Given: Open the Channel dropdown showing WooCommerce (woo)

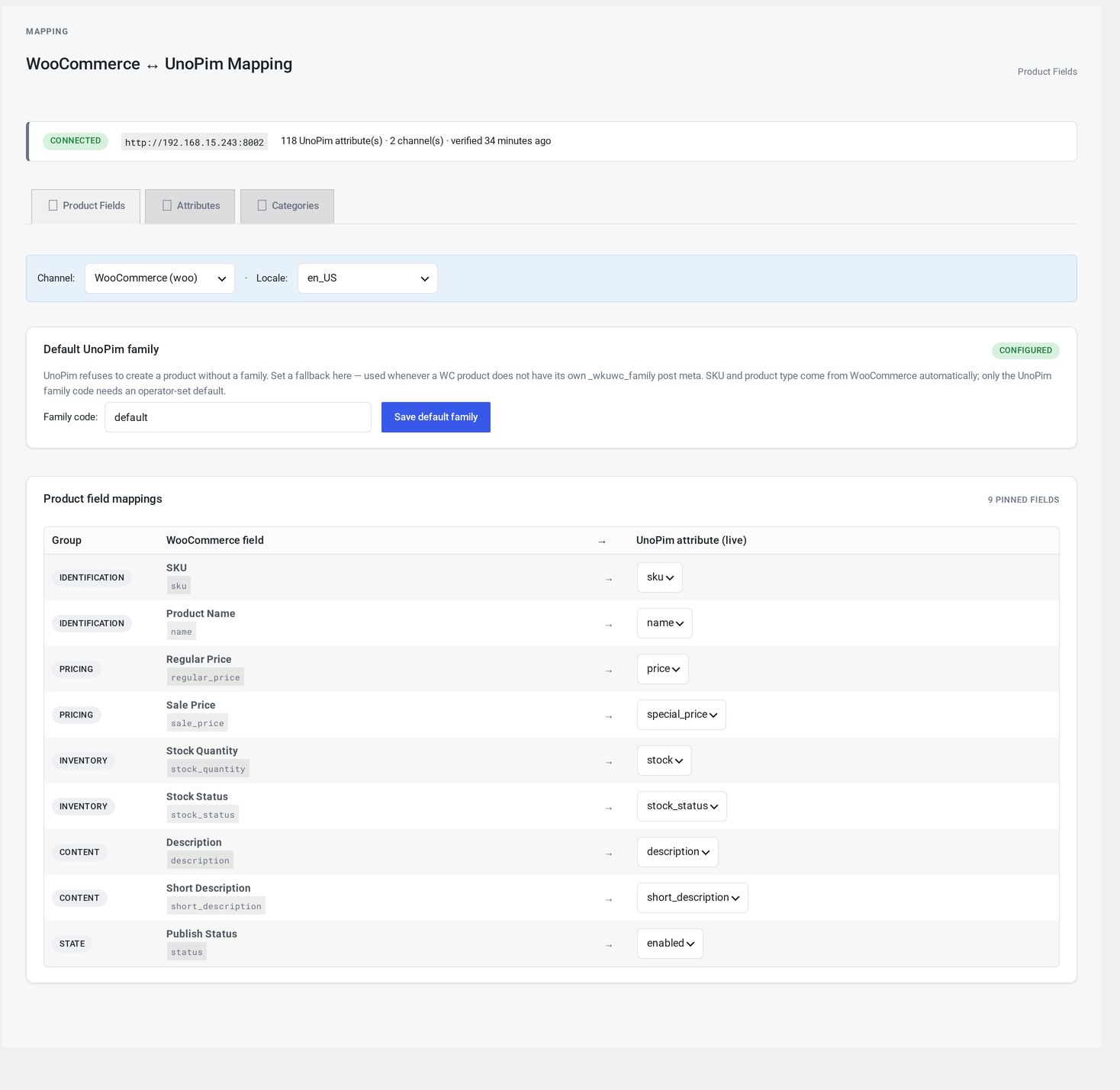Looking at the screenshot, I should (159, 278).
